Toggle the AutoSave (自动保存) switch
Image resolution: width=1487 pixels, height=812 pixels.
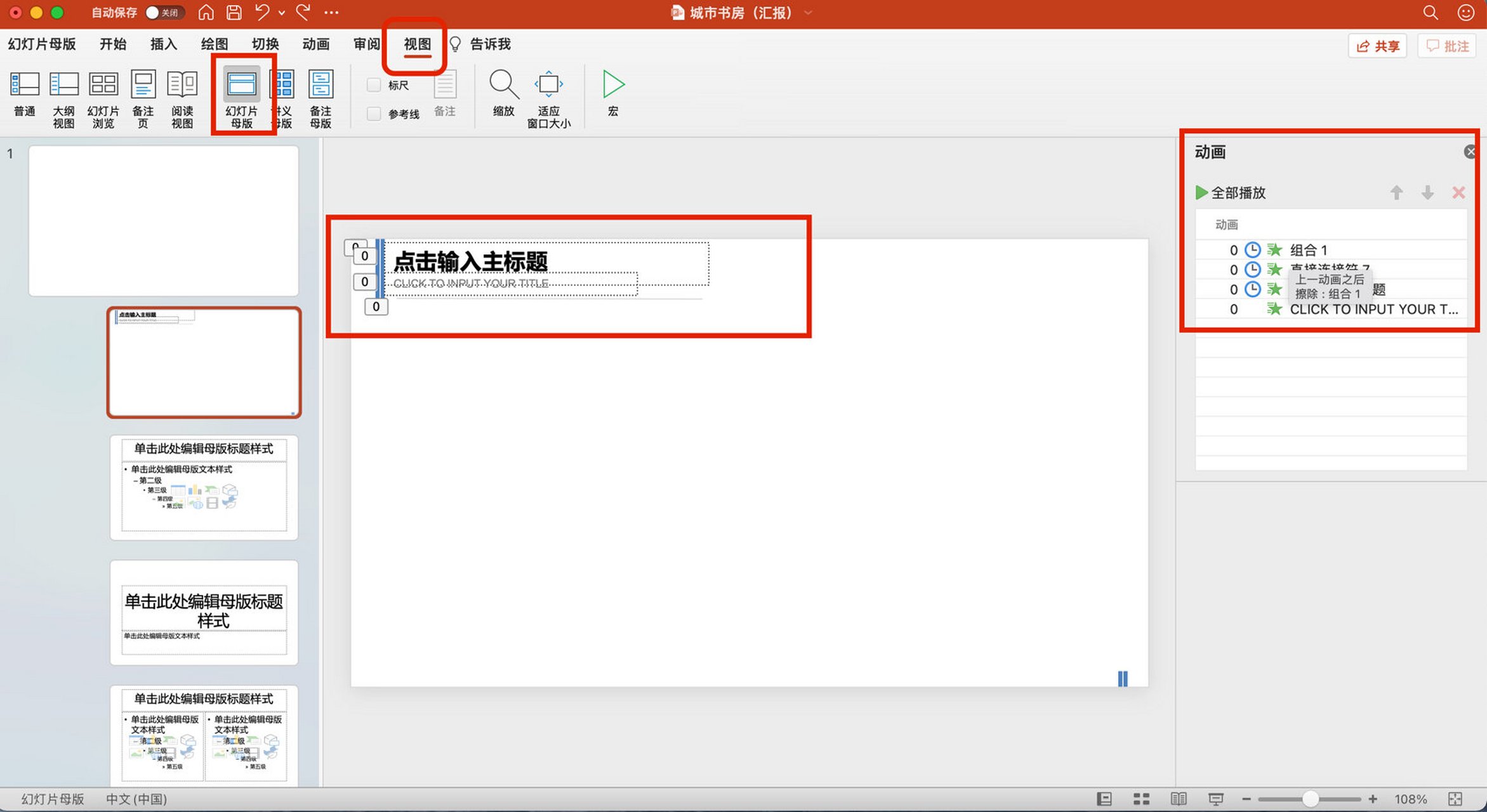[164, 12]
